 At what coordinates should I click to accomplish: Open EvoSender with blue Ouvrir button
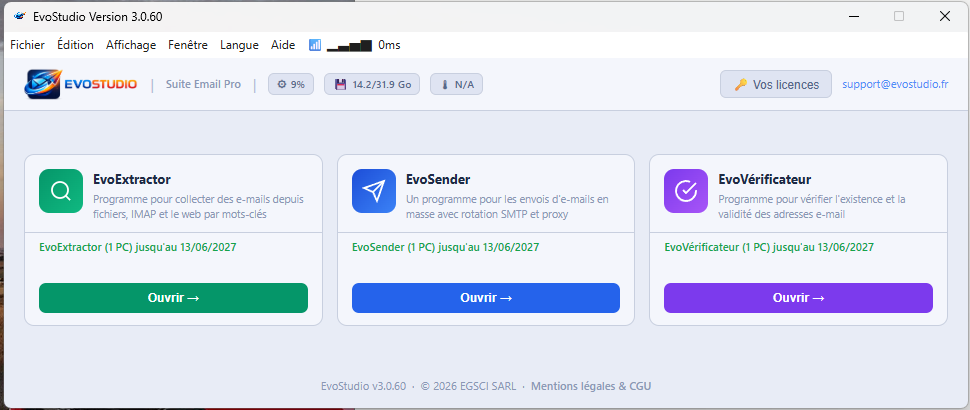486,298
